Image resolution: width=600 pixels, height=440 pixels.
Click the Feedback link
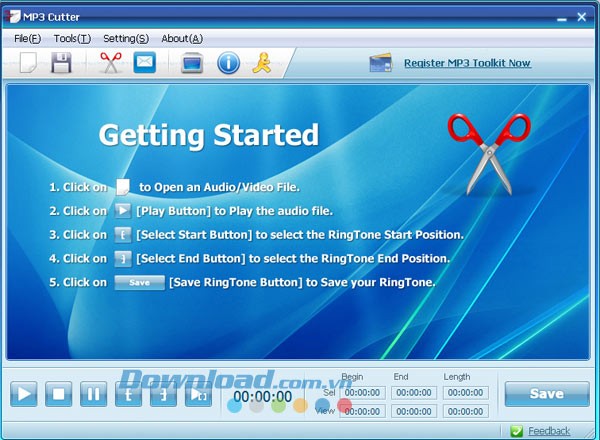549,431
